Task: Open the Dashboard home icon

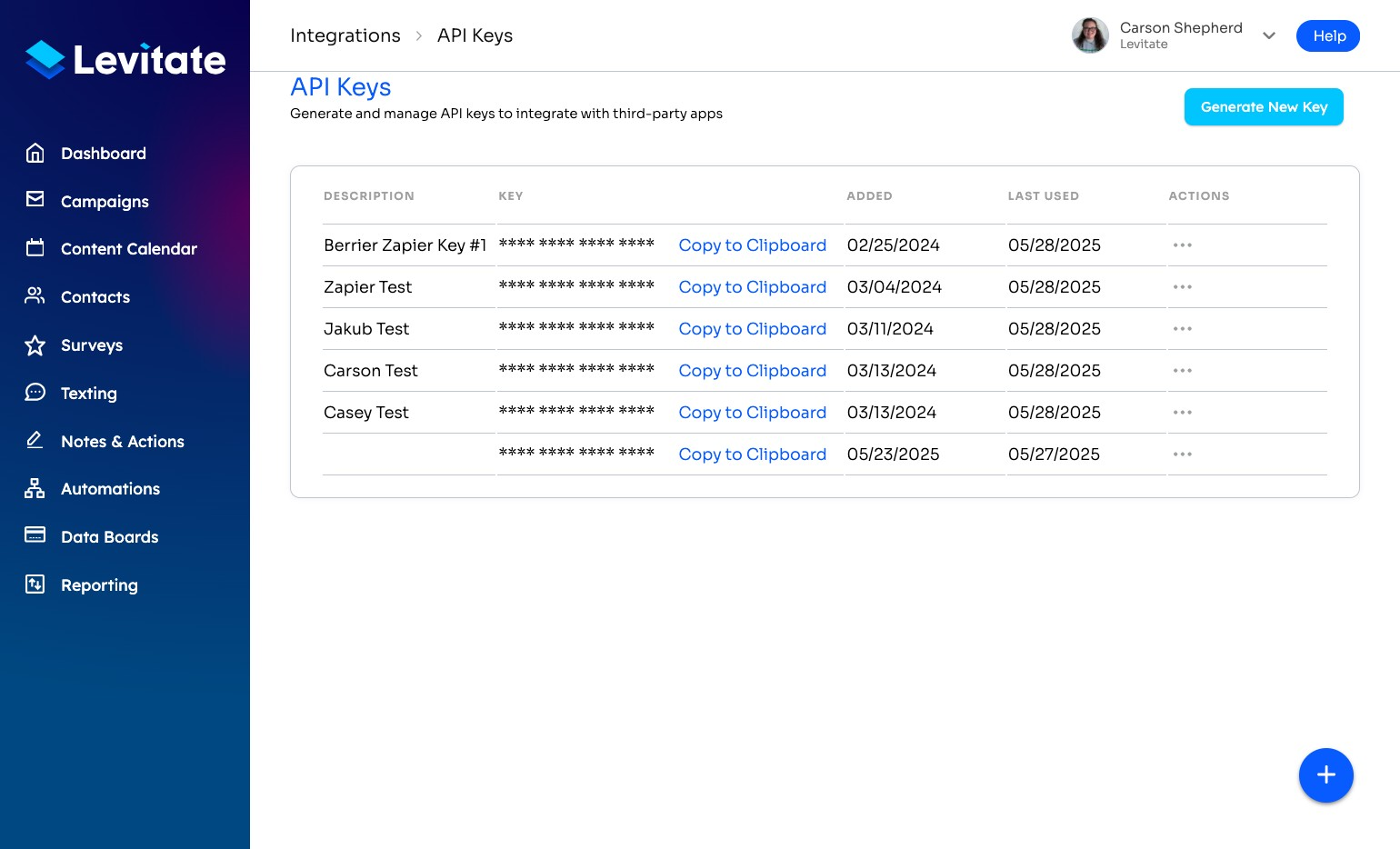Action: tap(35, 153)
